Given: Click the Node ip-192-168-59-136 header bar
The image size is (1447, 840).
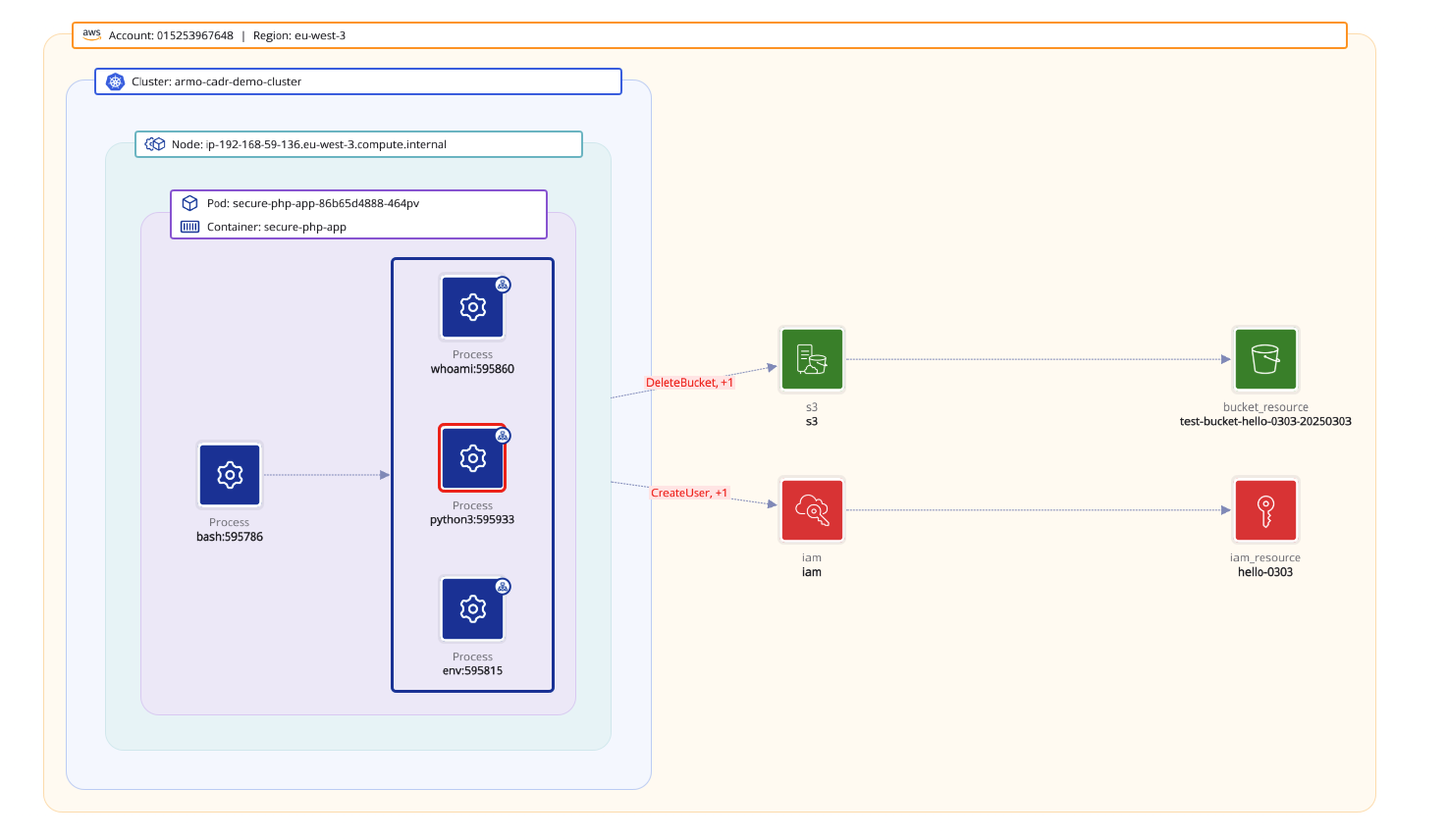Looking at the screenshot, I should pos(358,144).
